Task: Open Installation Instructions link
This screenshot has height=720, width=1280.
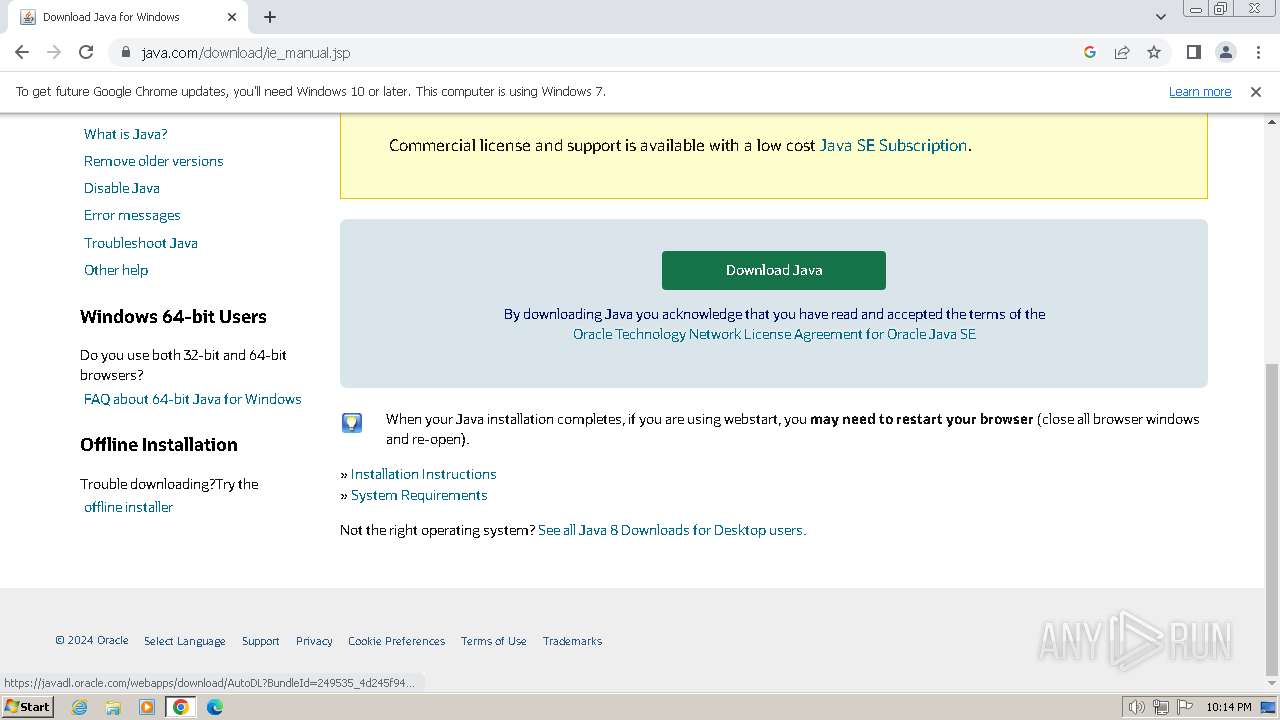Action: 424,474
